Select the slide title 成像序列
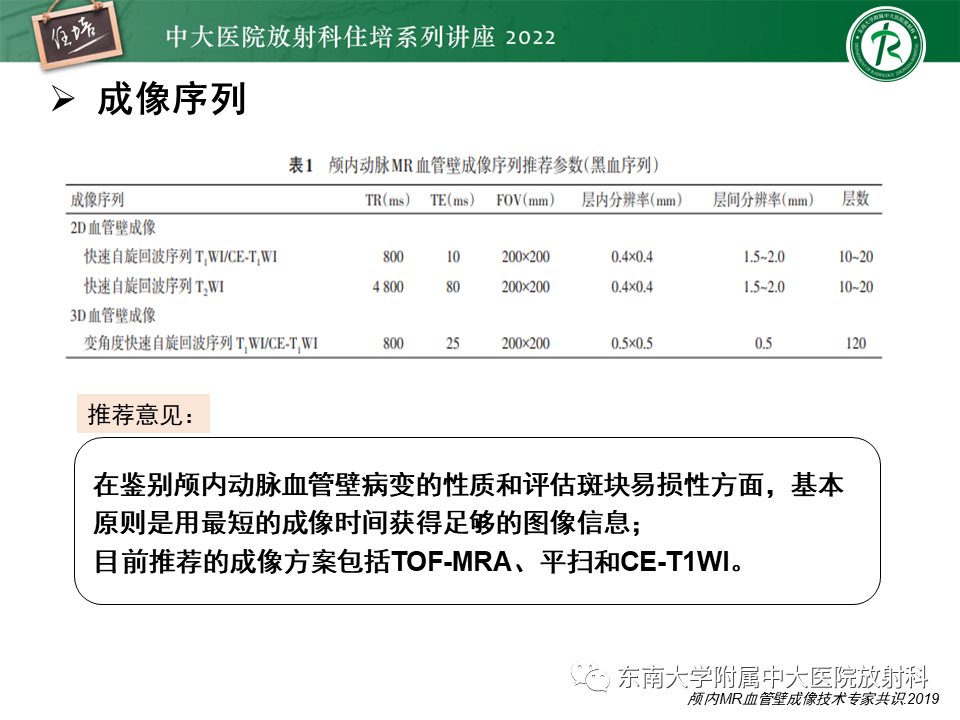 click(x=171, y=99)
